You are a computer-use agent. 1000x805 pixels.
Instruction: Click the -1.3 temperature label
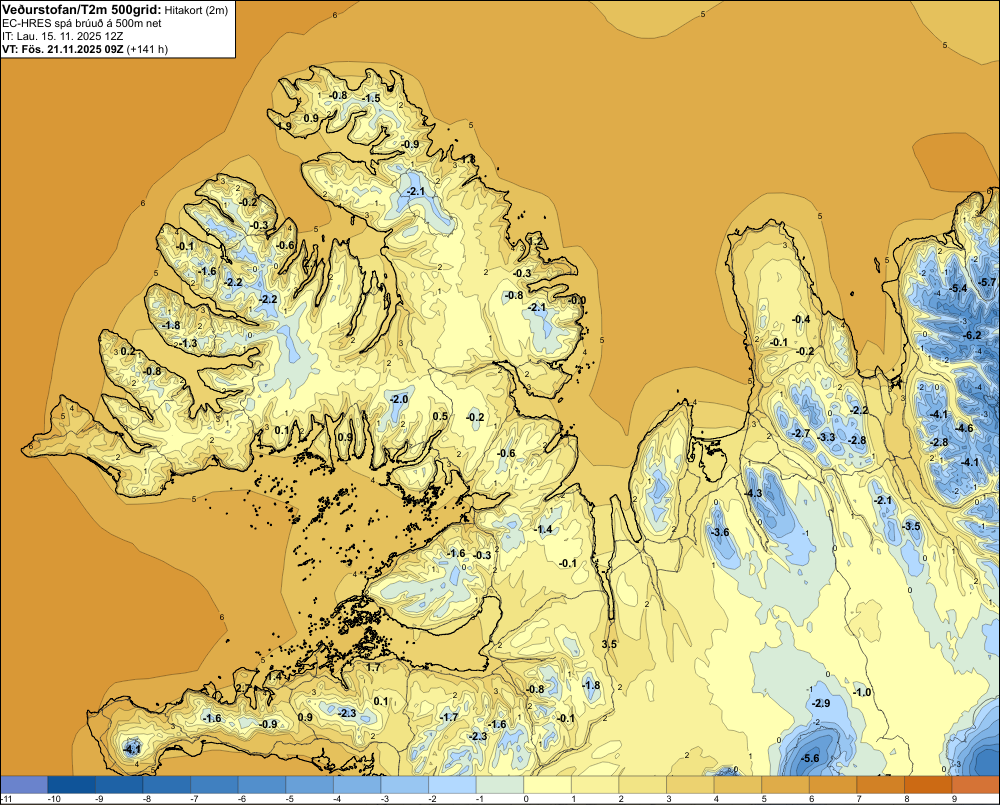pos(188,343)
